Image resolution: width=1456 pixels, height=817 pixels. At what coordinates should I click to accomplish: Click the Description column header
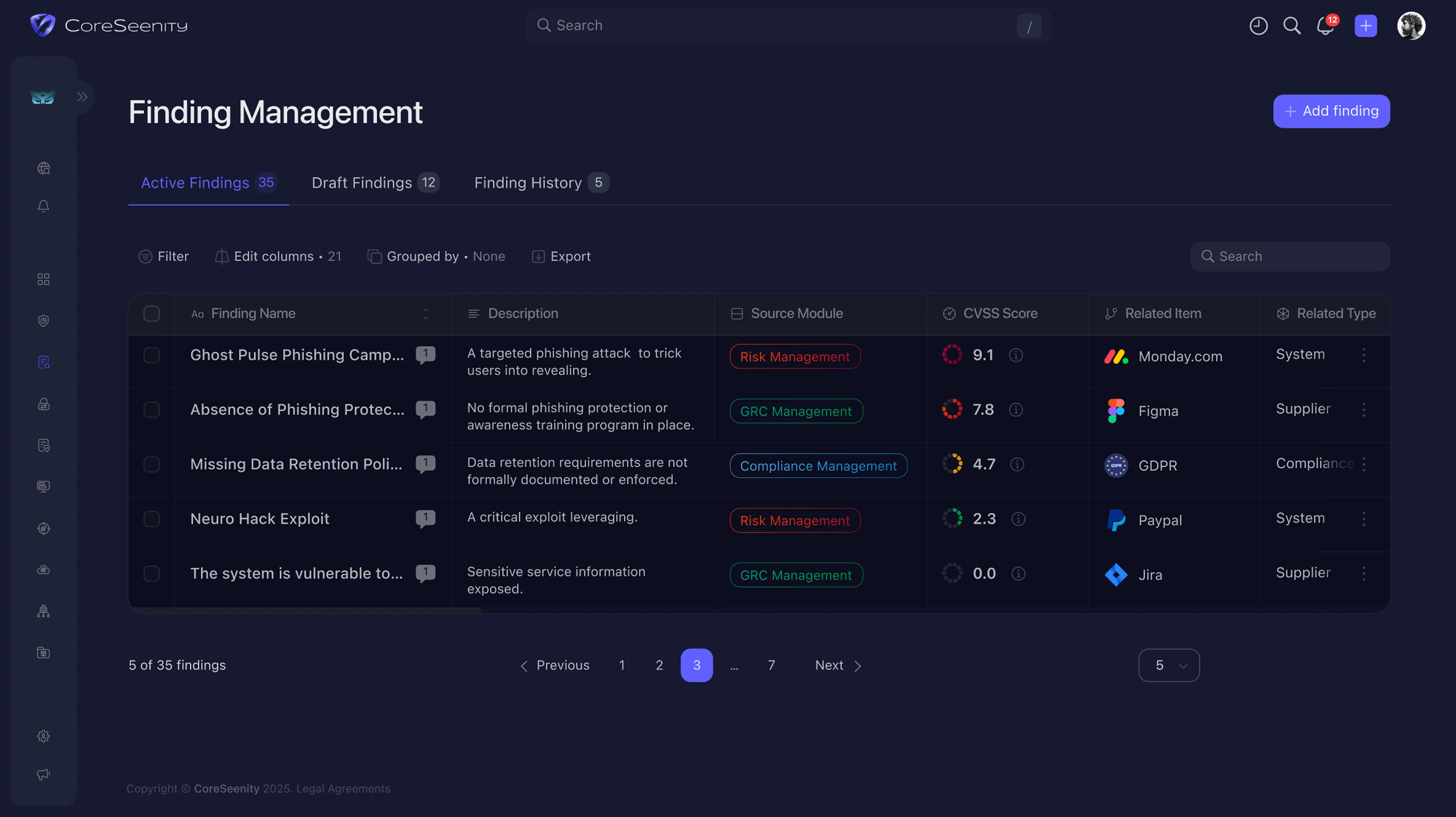(583, 314)
